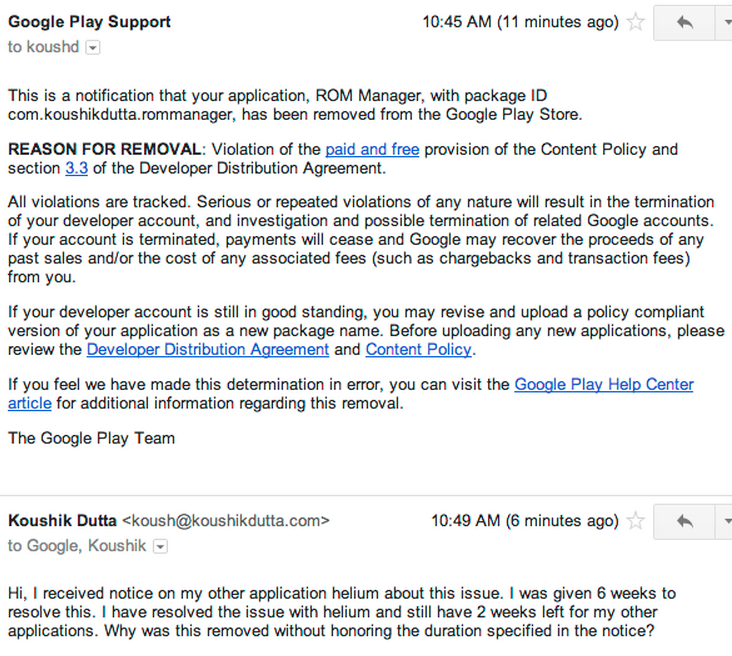The width and height of the screenshot is (732, 656).
Task: Reply to the Koushik Dutta message
Action: [684, 521]
